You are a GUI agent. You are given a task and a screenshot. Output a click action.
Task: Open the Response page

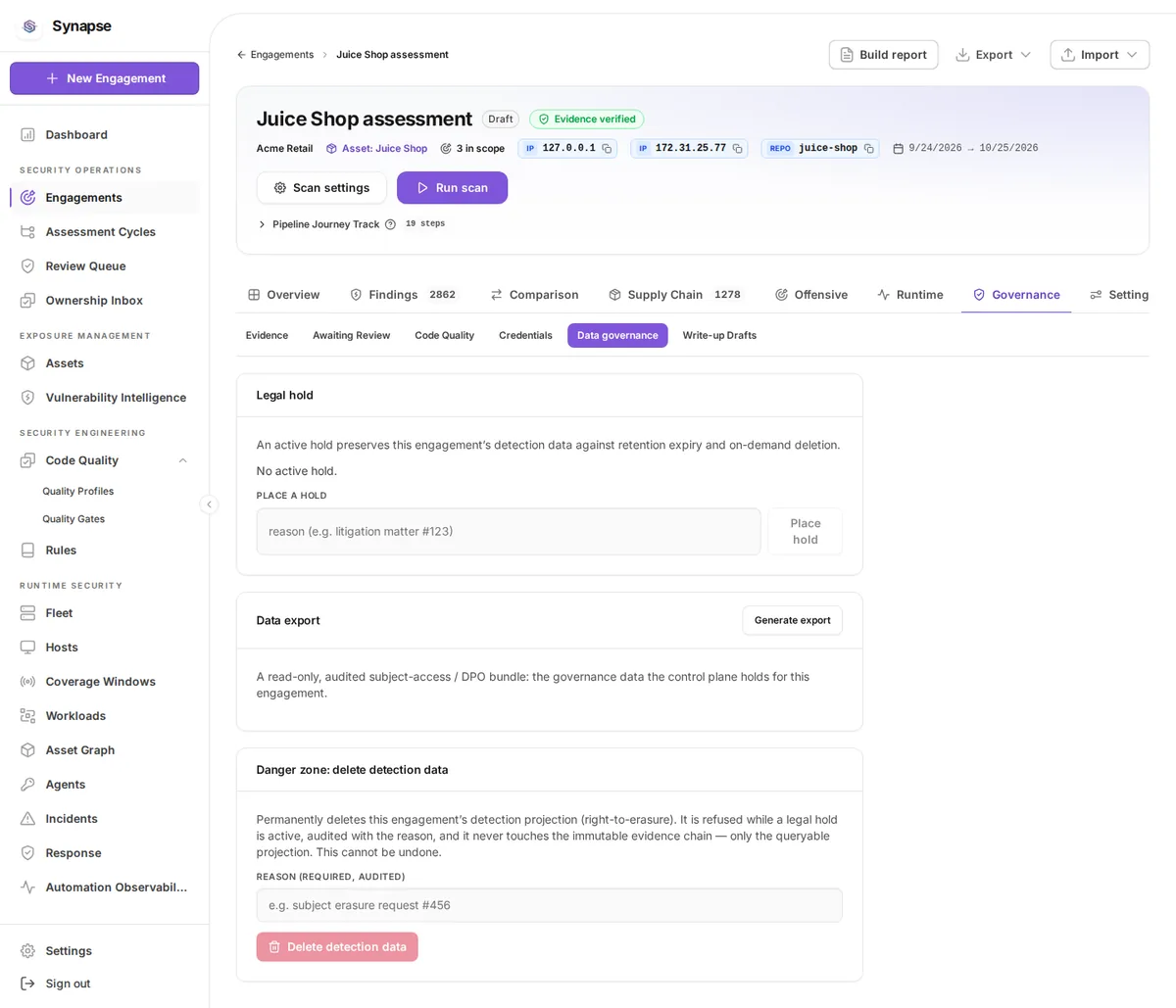[104, 852]
